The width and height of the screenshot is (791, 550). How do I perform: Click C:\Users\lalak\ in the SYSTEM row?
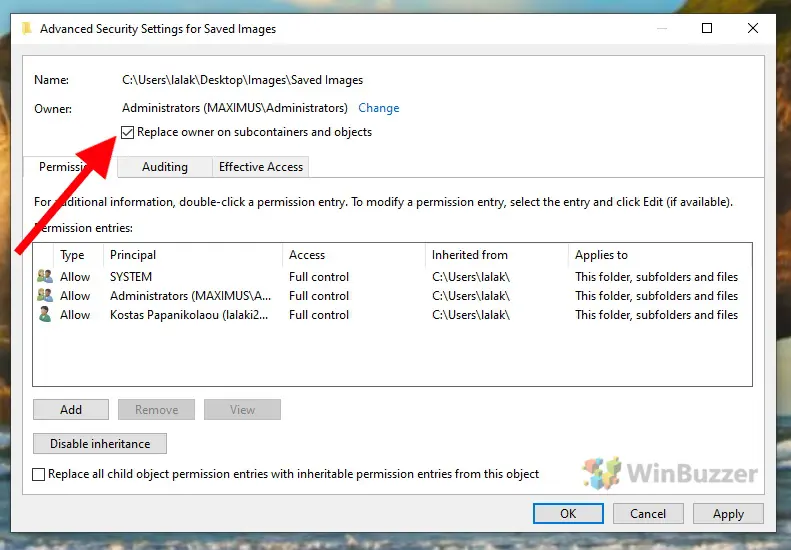coord(471,277)
